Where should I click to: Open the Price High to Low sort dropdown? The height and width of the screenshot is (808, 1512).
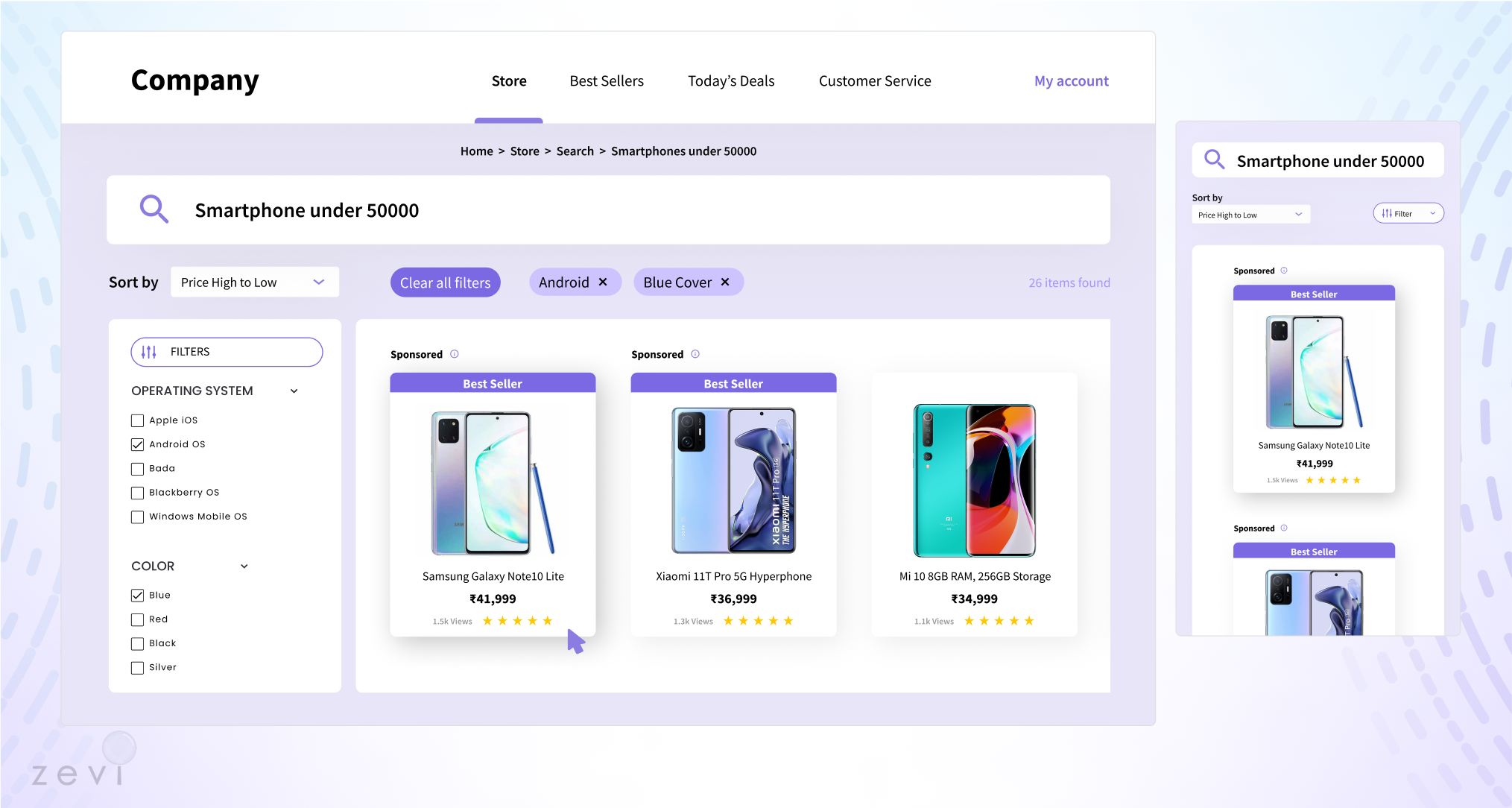point(255,283)
